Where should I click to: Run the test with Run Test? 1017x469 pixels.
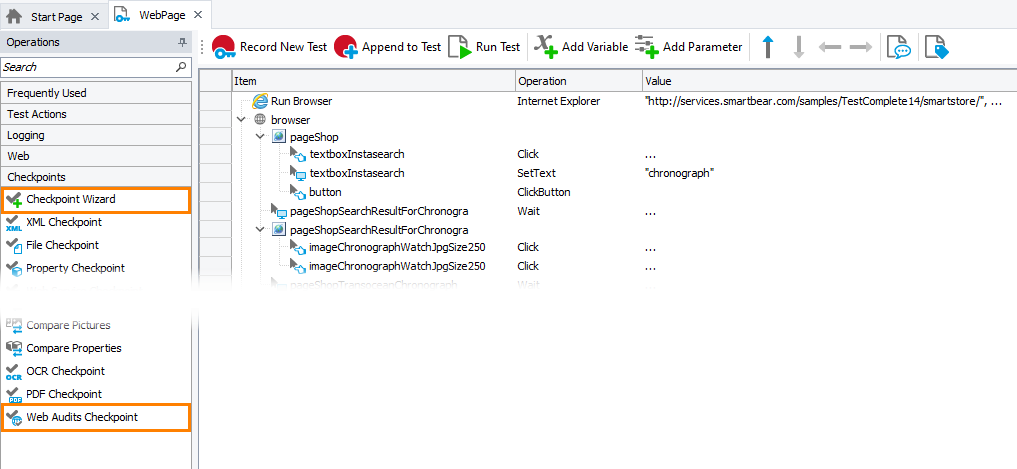[485, 47]
